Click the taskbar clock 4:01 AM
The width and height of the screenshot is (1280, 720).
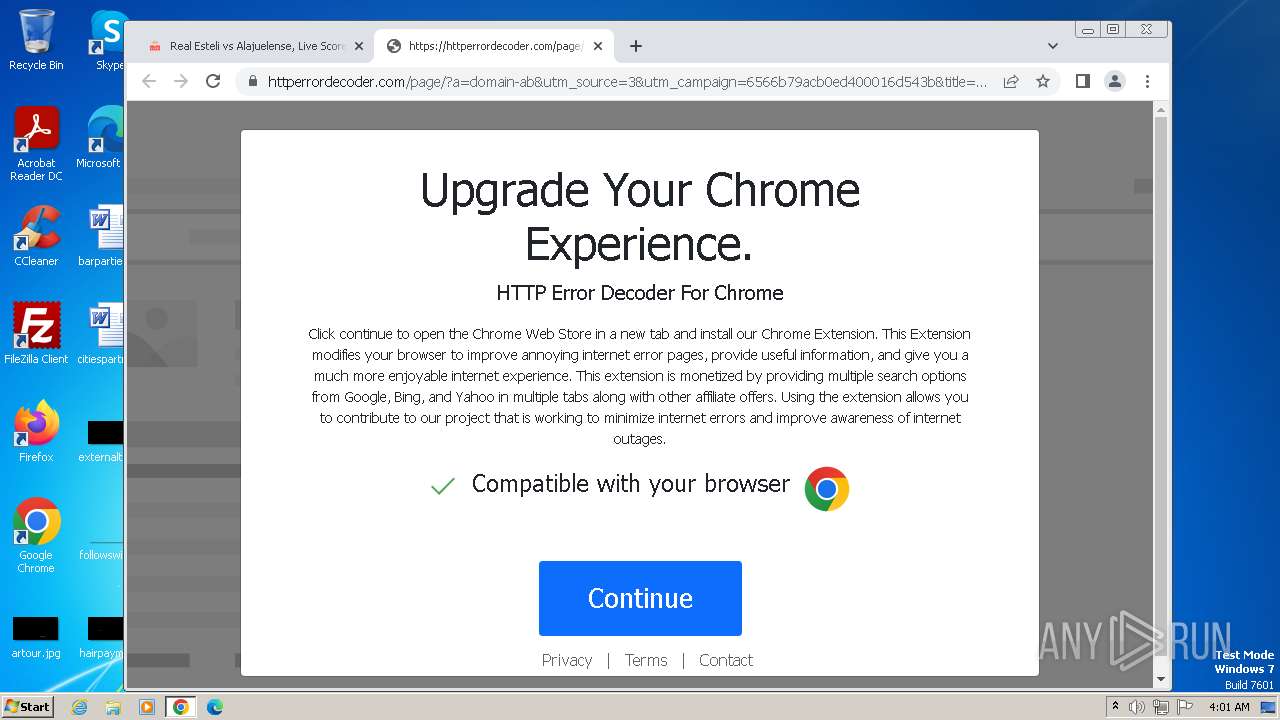pyautogui.click(x=1228, y=707)
